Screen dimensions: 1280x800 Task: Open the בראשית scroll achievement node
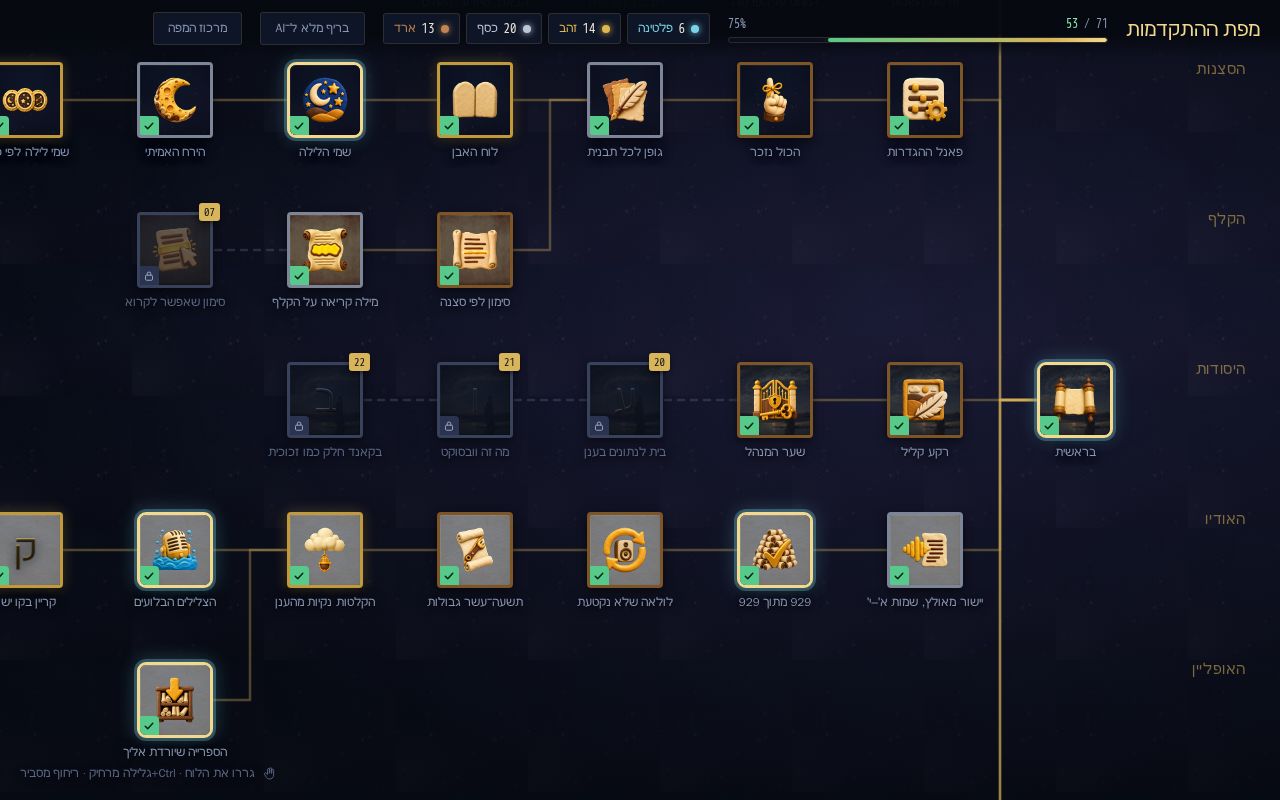1075,400
